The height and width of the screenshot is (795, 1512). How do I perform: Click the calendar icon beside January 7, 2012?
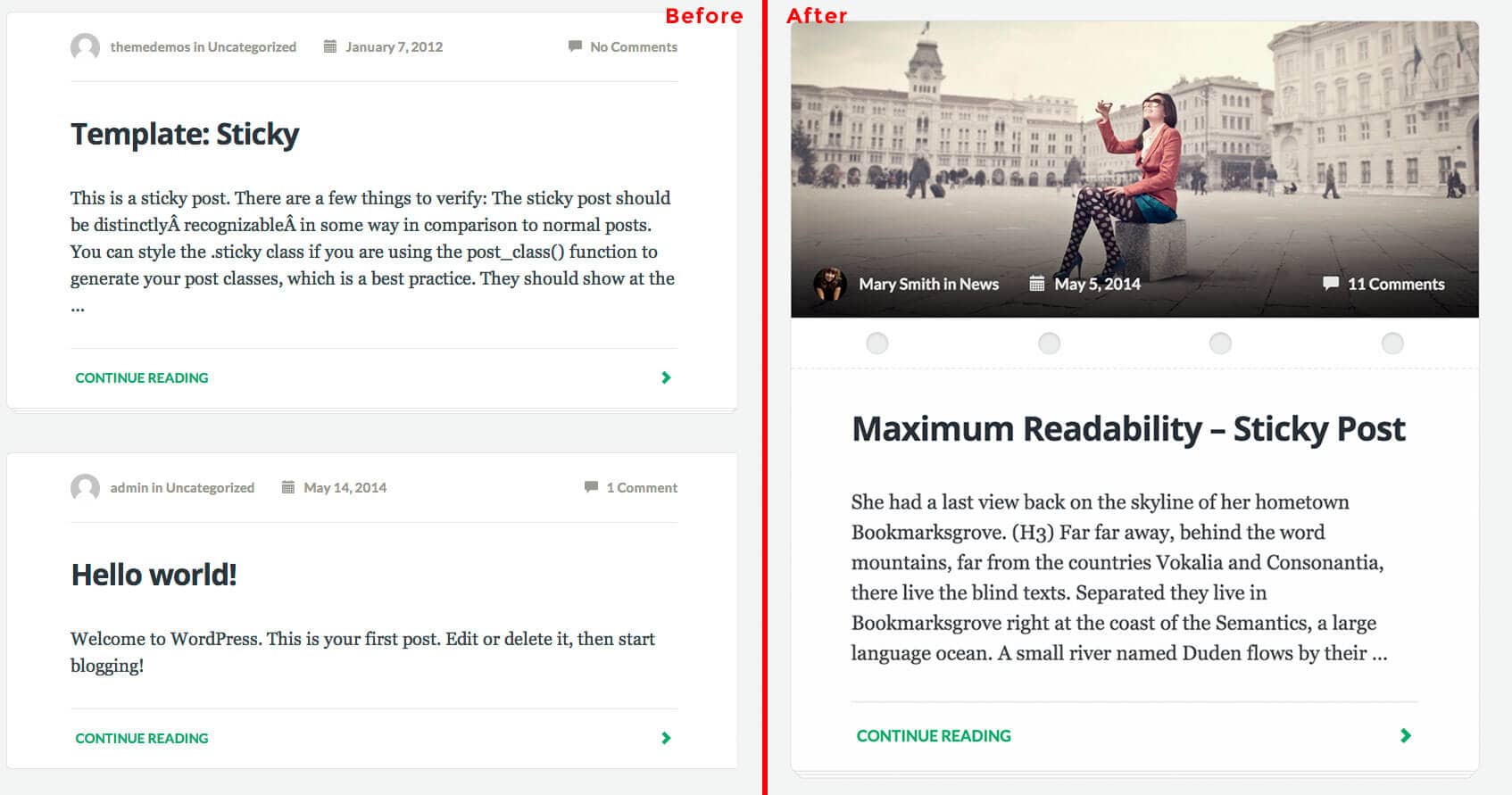[330, 46]
